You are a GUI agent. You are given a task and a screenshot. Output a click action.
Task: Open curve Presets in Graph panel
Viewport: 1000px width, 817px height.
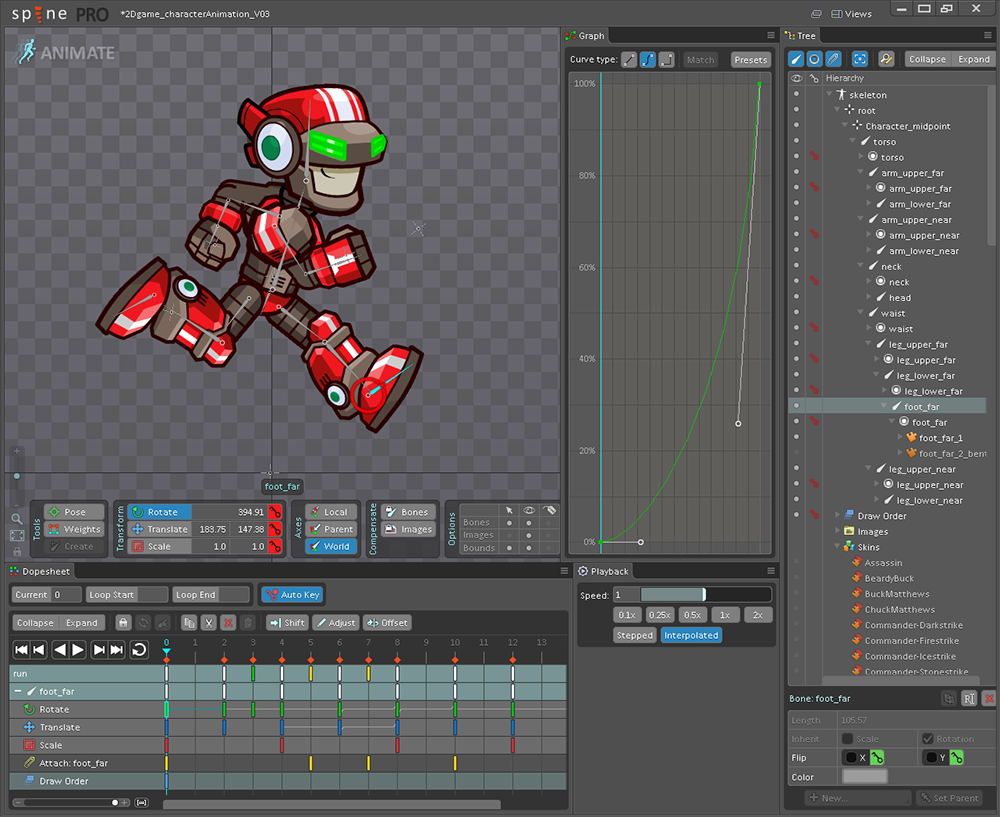coord(750,60)
